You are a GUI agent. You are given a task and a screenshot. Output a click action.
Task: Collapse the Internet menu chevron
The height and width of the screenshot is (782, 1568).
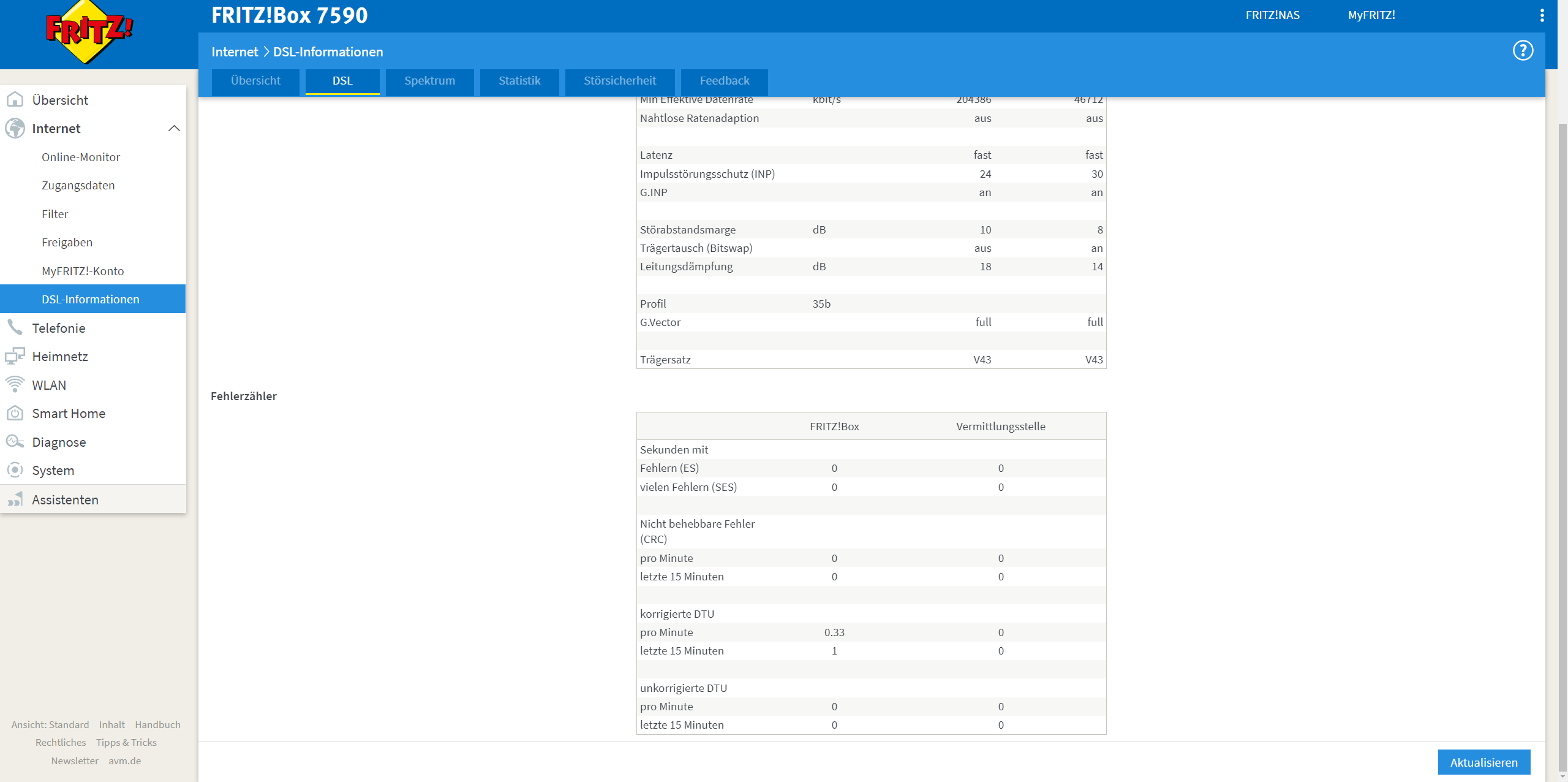(174, 128)
